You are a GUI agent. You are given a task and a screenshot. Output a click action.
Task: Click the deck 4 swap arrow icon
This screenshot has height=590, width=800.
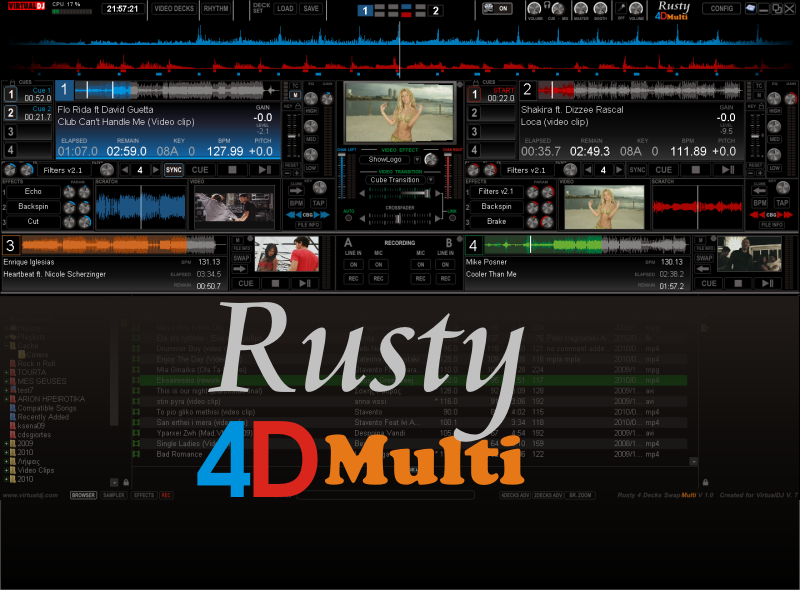[x=704, y=269]
